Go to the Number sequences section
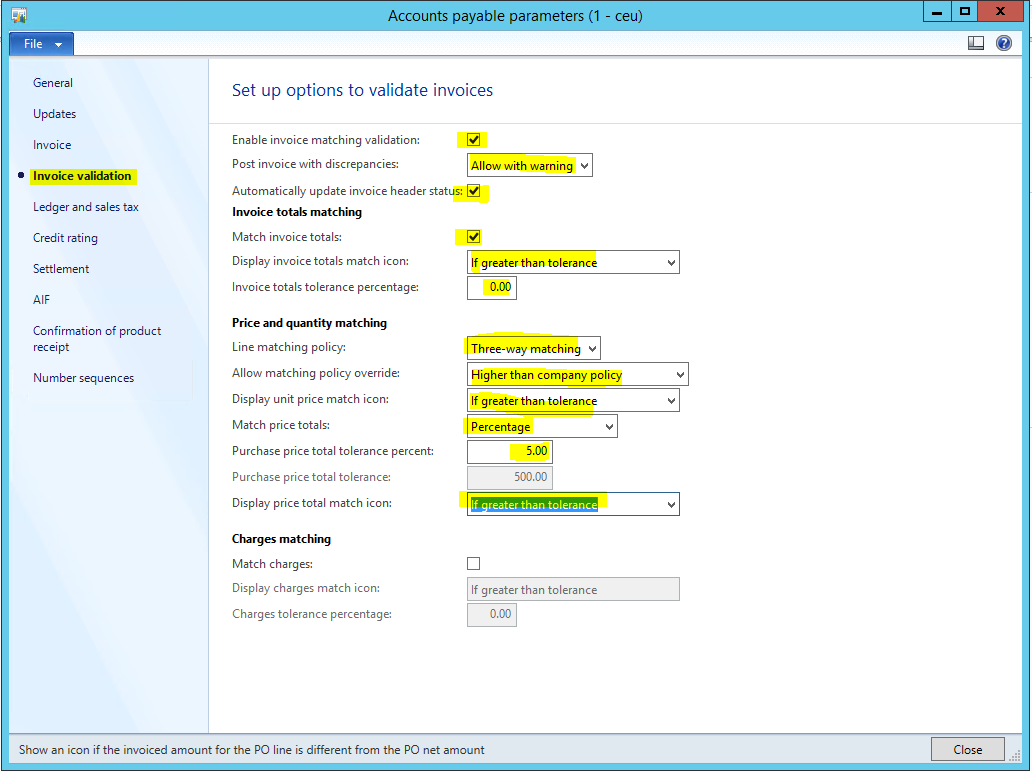 point(83,378)
